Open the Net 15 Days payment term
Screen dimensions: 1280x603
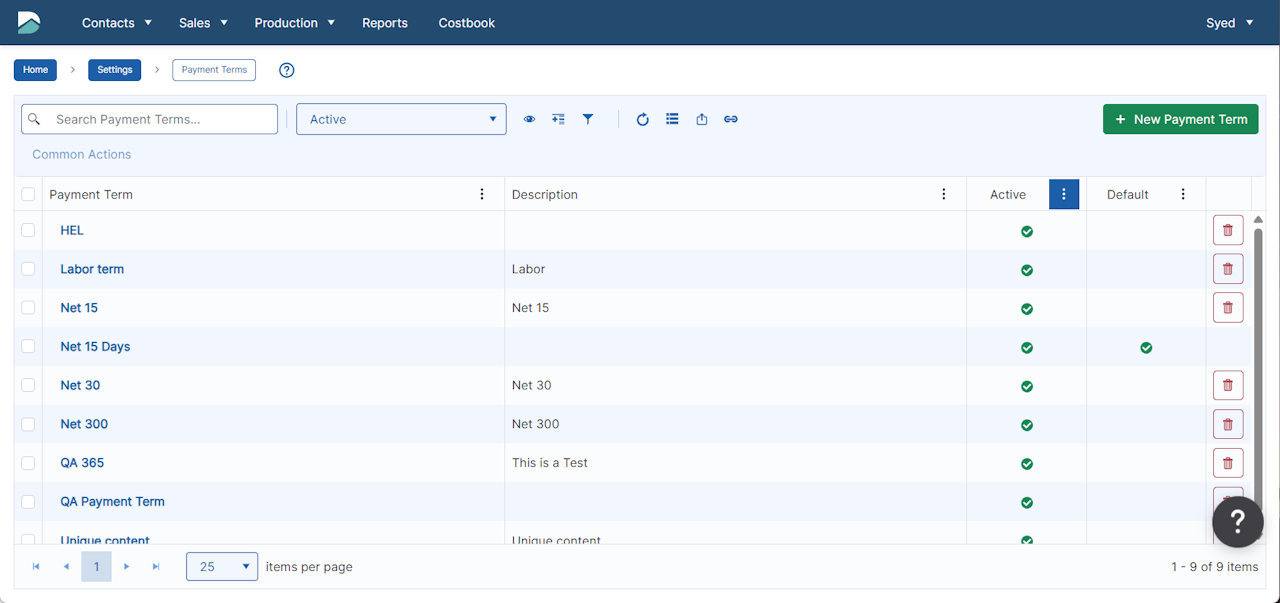95,347
